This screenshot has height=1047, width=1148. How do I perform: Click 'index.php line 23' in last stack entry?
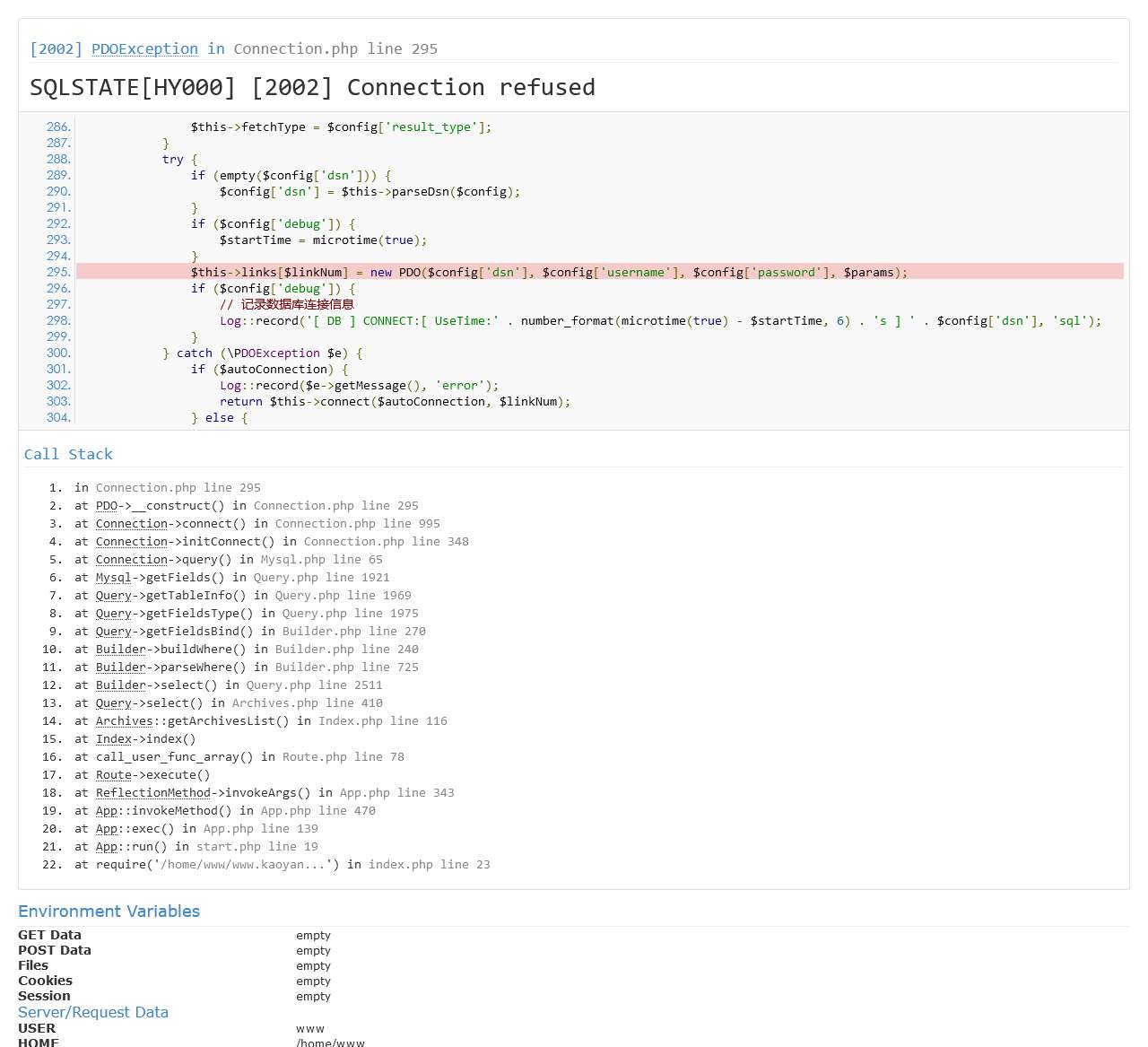(x=430, y=865)
